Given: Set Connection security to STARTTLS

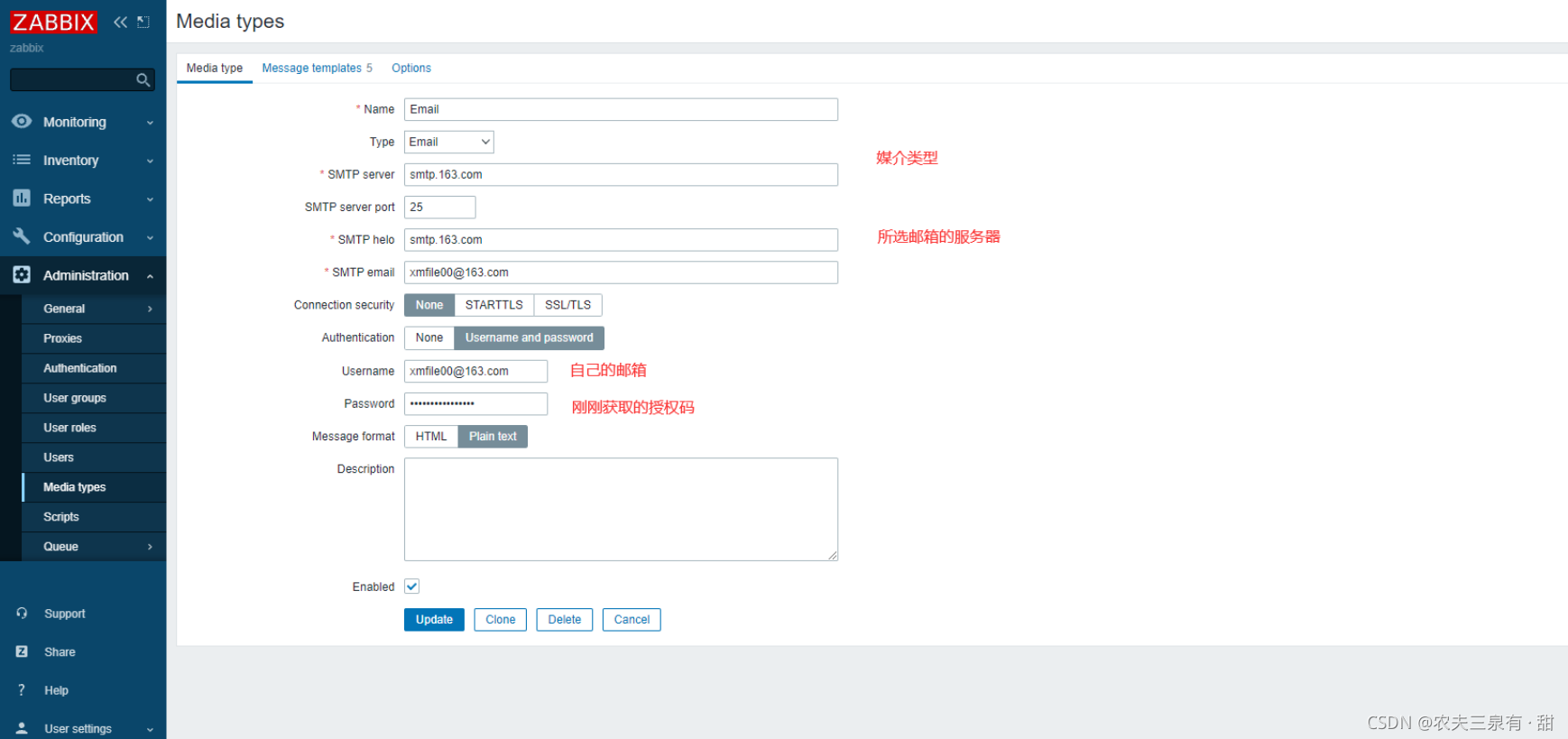Looking at the screenshot, I should [x=493, y=305].
